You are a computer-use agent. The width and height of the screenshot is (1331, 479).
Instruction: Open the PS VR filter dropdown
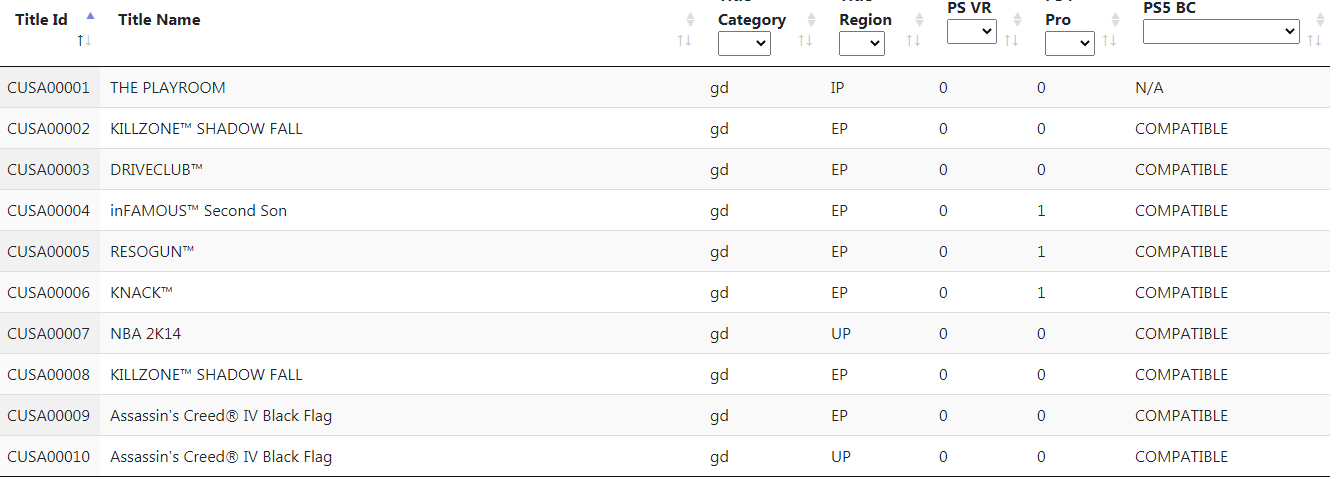click(x=972, y=31)
